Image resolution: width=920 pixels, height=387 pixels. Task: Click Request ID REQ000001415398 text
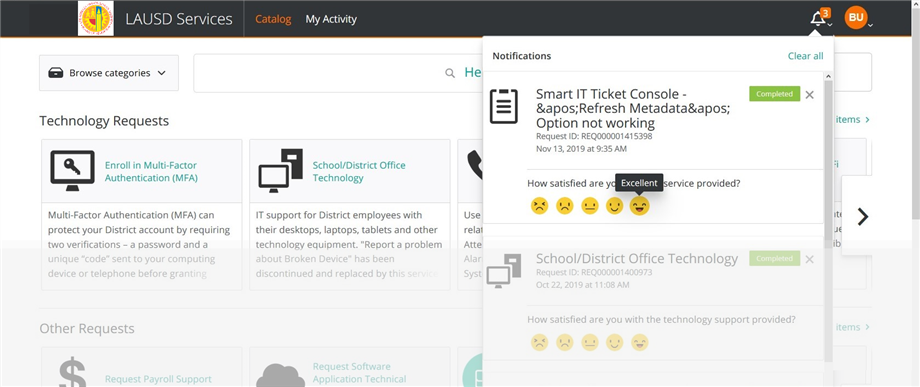[594, 136]
